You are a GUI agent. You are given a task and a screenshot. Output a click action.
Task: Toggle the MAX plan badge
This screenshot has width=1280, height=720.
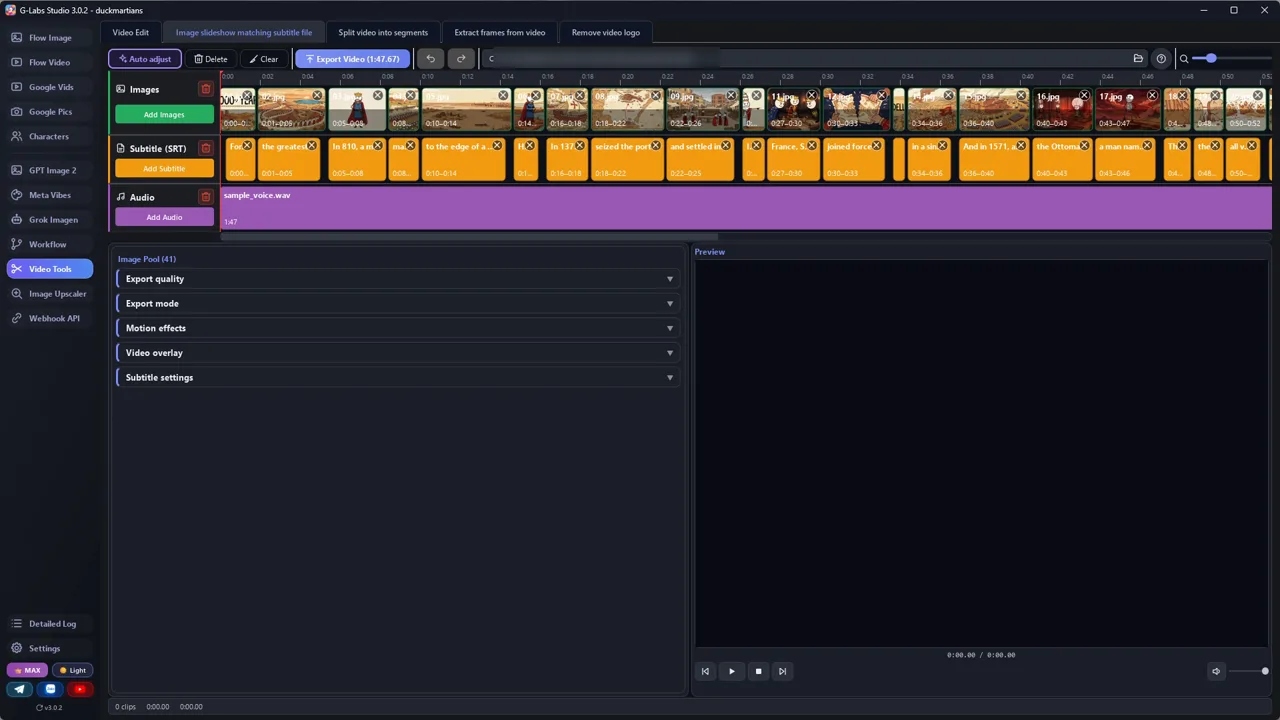[27, 670]
